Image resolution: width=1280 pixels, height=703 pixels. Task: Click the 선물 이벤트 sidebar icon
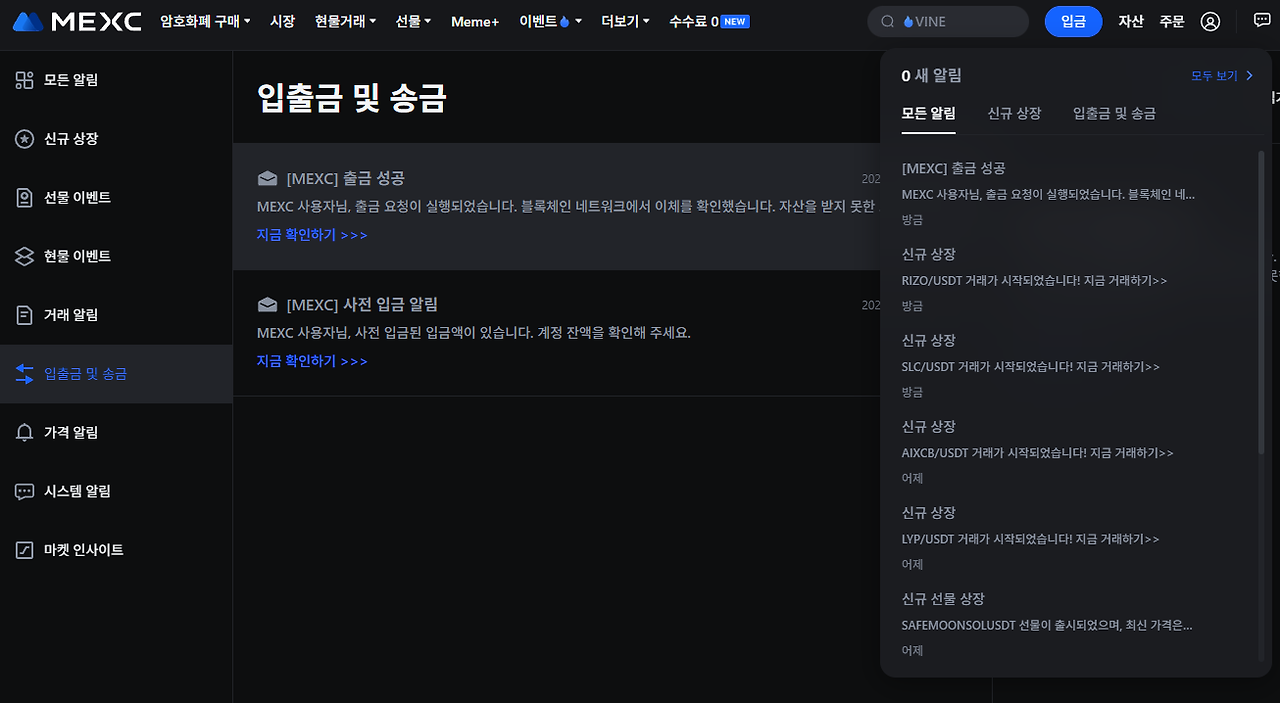24,197
